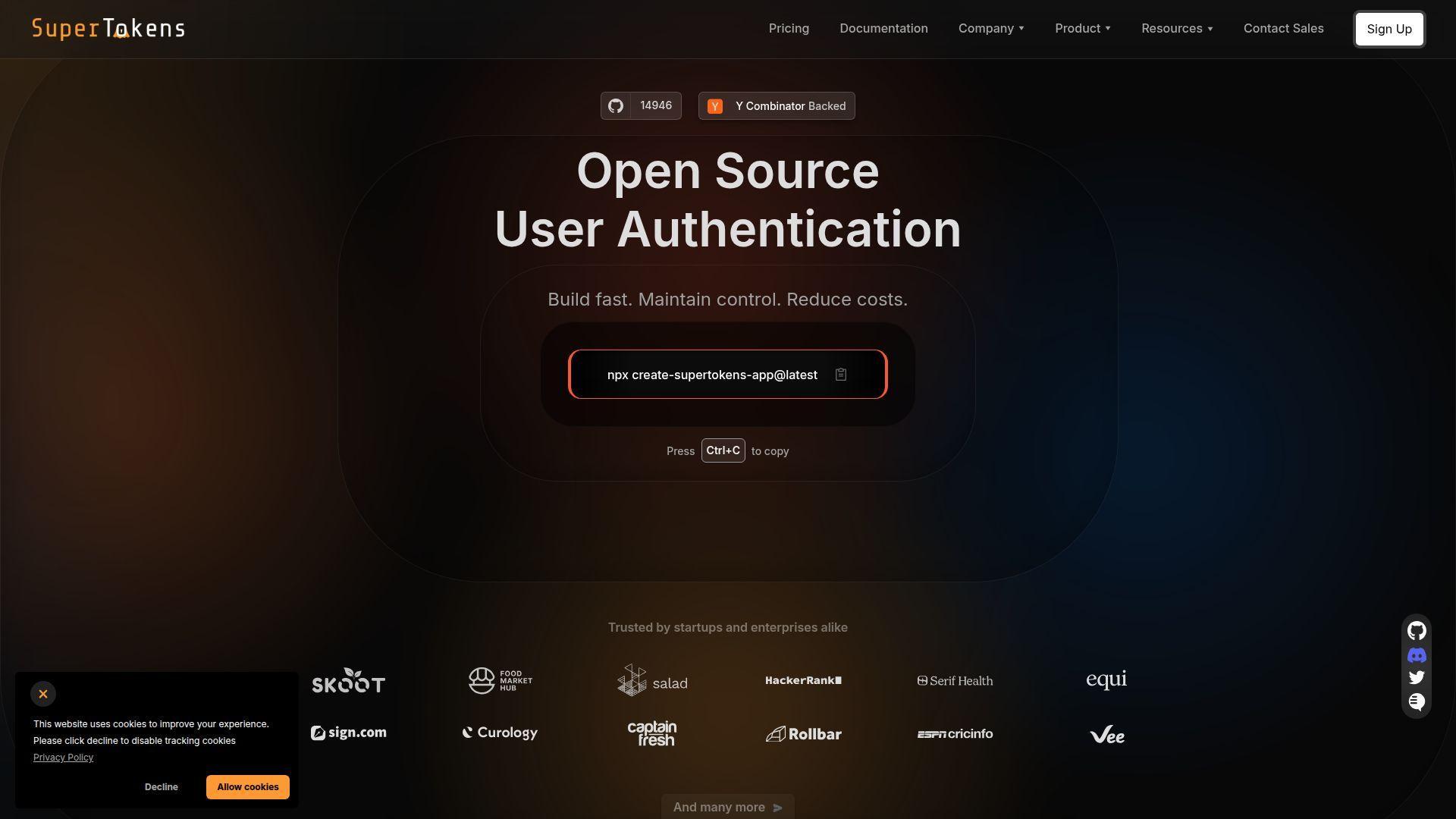Decline tracking cookies
This screenshot has height=819, width=1456.
(x=161, y=786)
